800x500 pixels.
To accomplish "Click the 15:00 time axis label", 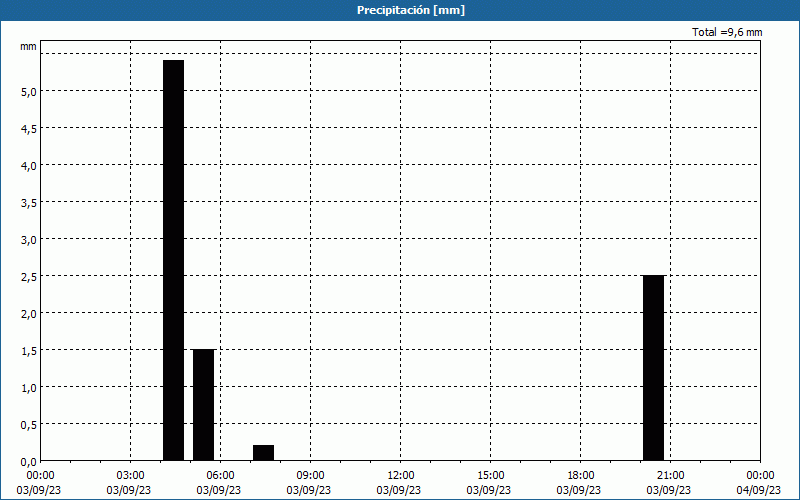I will pyautogui.click(x=491, y=476).
